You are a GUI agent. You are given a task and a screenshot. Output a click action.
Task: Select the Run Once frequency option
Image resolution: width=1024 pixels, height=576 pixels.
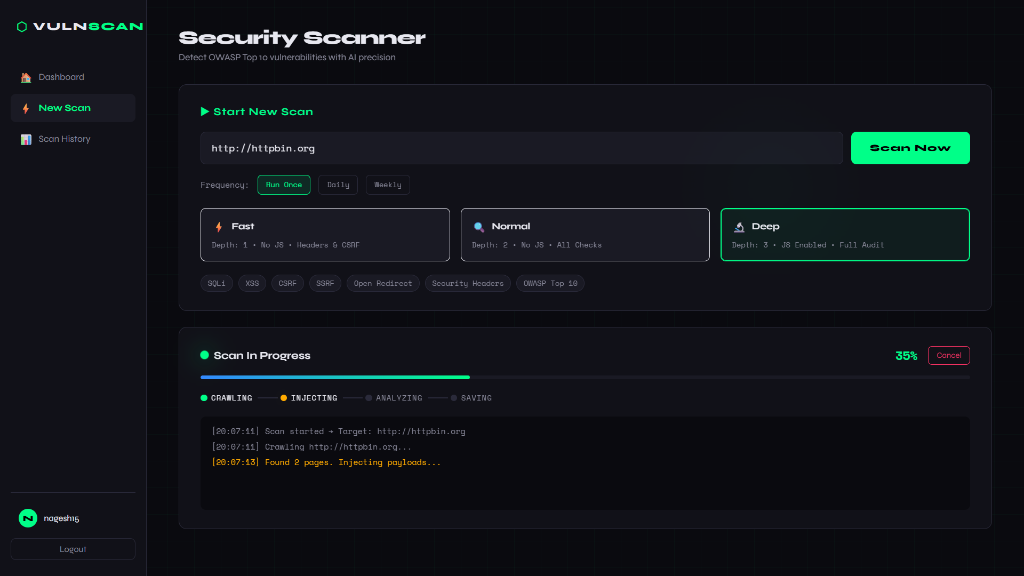tap(284, 185)
